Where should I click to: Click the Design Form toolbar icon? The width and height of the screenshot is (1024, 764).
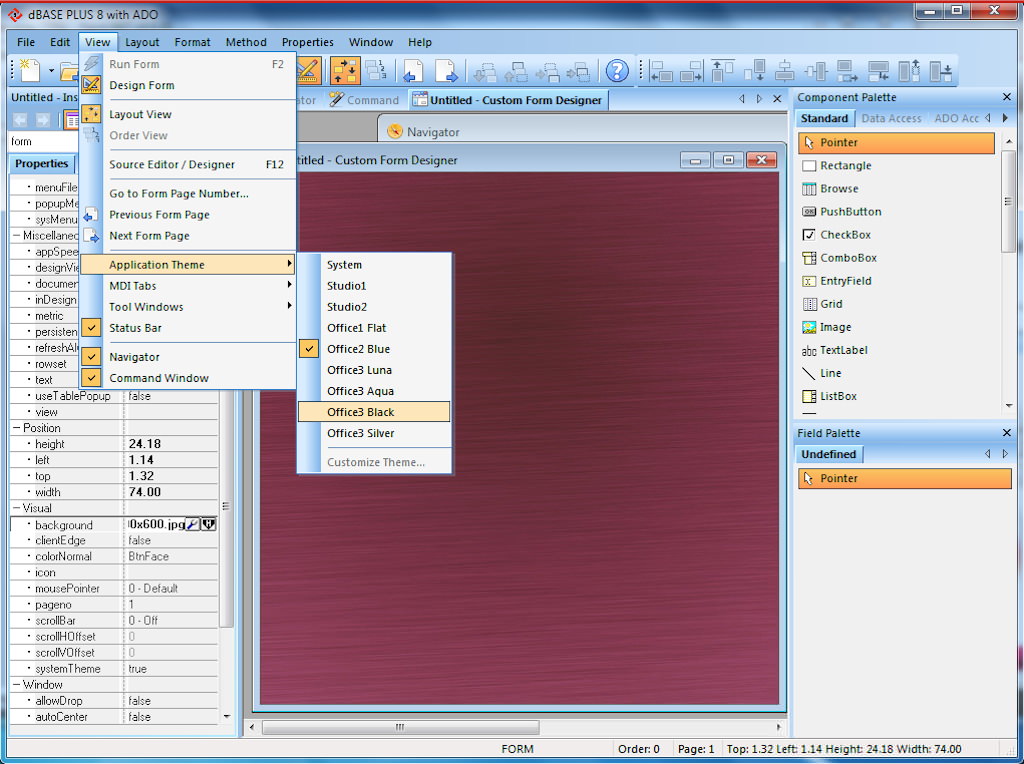pyautogui.click(x=308, y=71)
